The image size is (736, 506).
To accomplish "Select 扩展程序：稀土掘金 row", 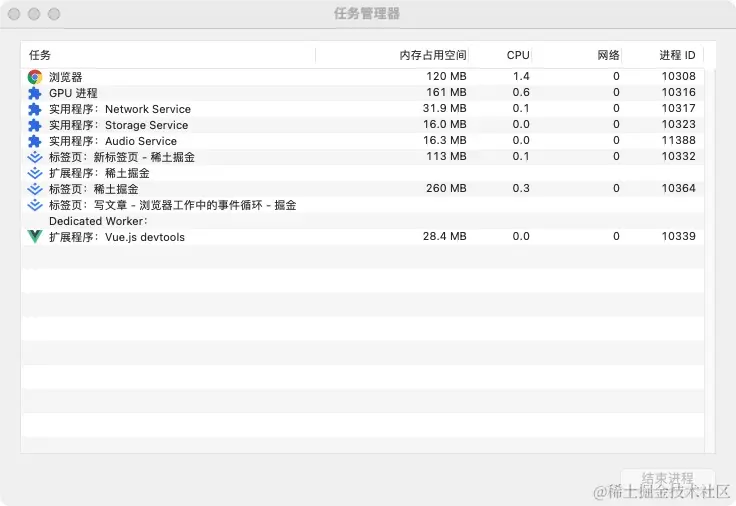I will pyautogui.click(x=362, y=172).
